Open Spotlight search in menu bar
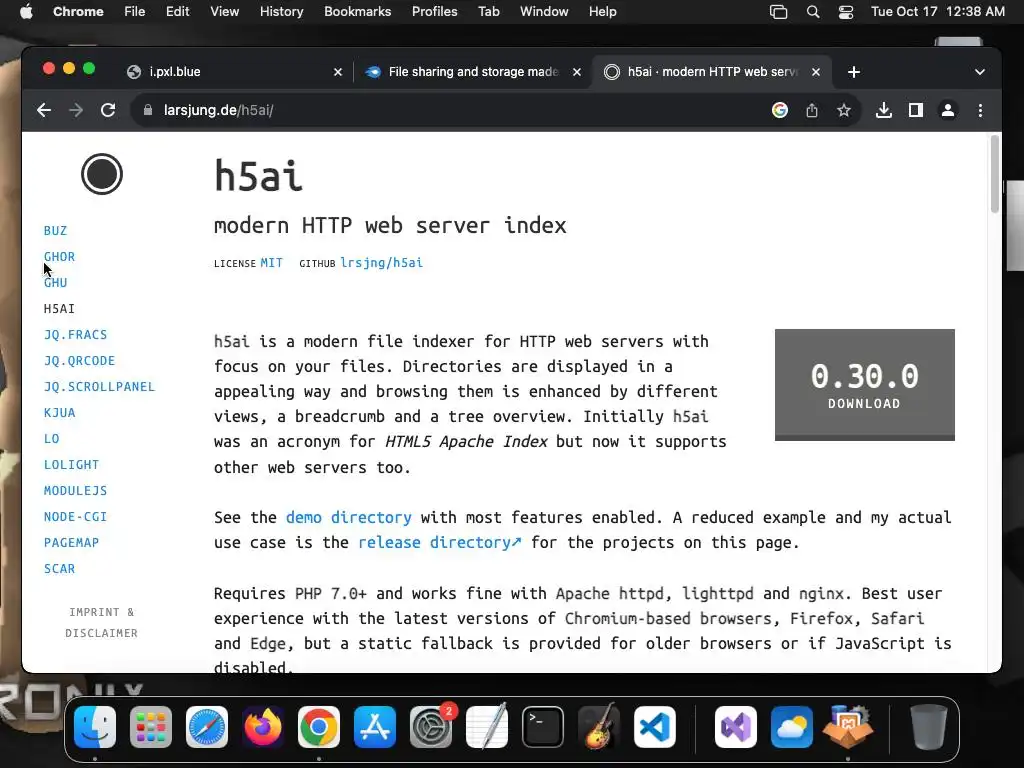Viewport: 1024px width, 768px height. point(812,12)
